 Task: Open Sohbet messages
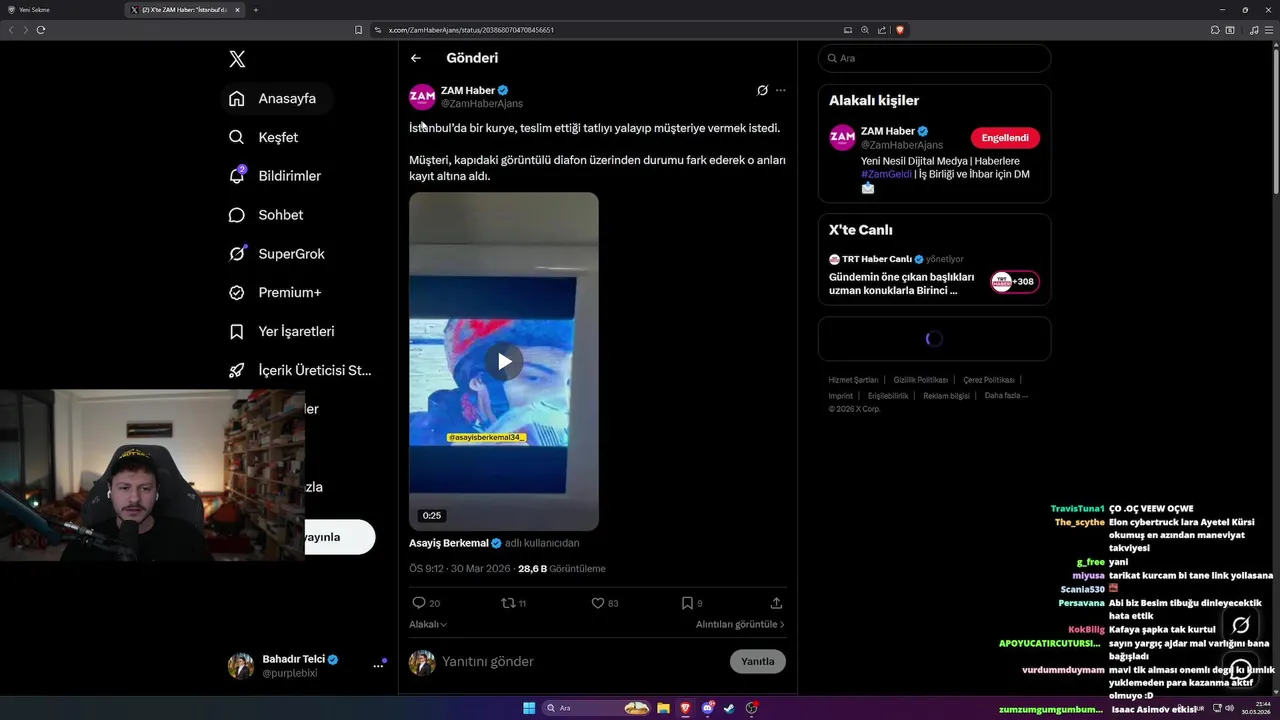[266, 215]
